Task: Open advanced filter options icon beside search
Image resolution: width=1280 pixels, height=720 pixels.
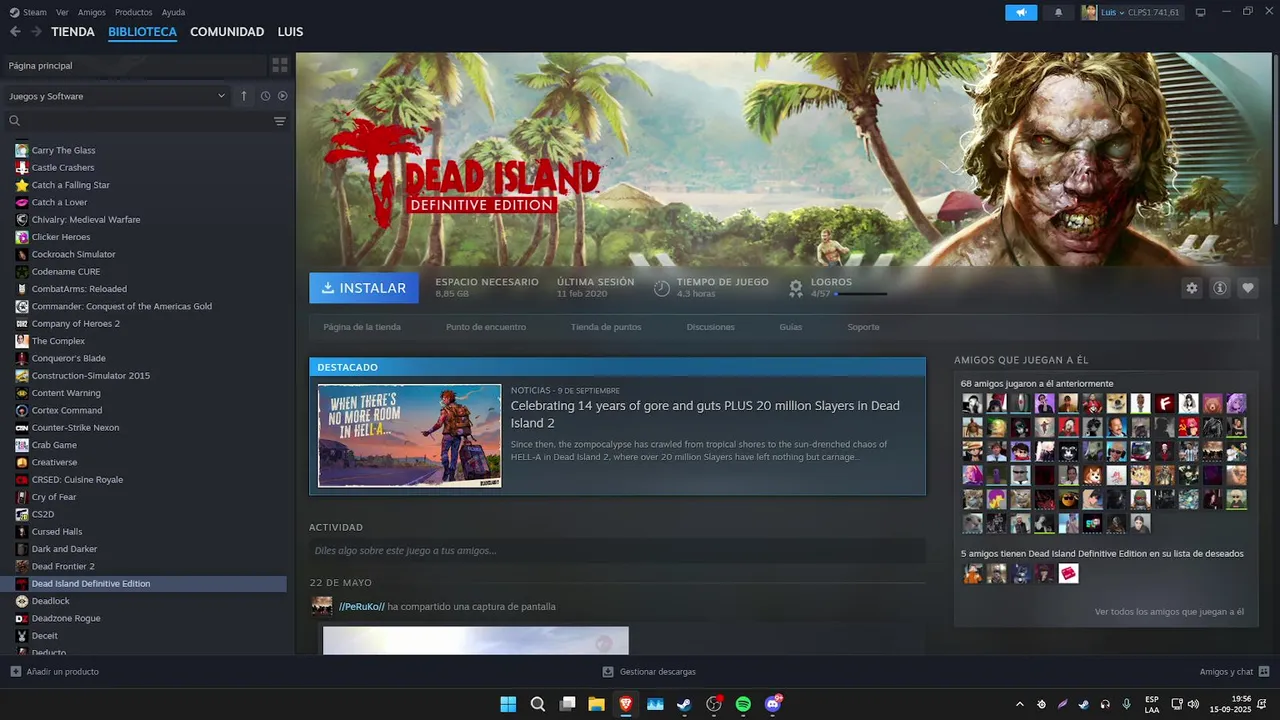Action: [x=280, y=121]
